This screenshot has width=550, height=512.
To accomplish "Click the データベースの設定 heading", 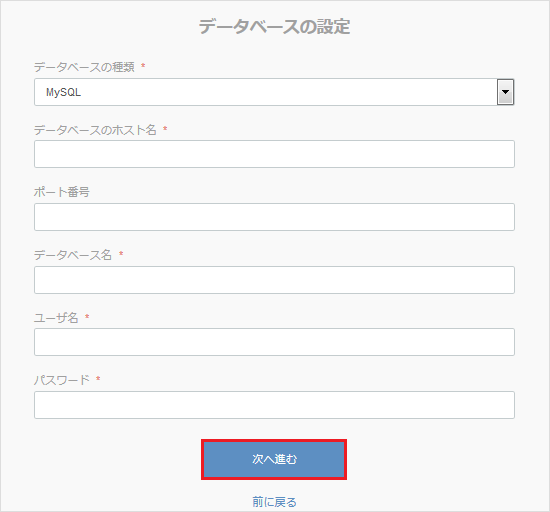I will click(x=274, y=27).
